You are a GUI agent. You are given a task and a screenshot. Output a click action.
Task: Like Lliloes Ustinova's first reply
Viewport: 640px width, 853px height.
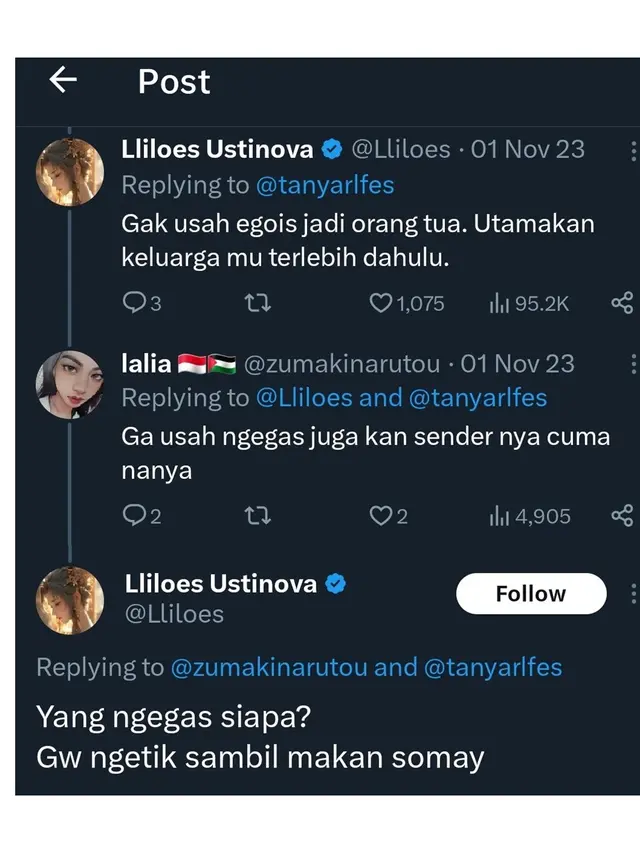point(383,302)
